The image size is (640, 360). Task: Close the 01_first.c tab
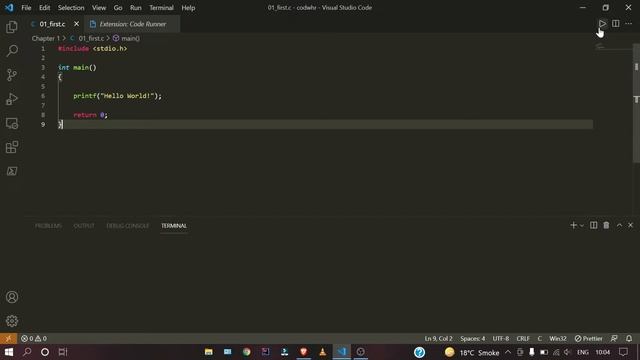76,24
